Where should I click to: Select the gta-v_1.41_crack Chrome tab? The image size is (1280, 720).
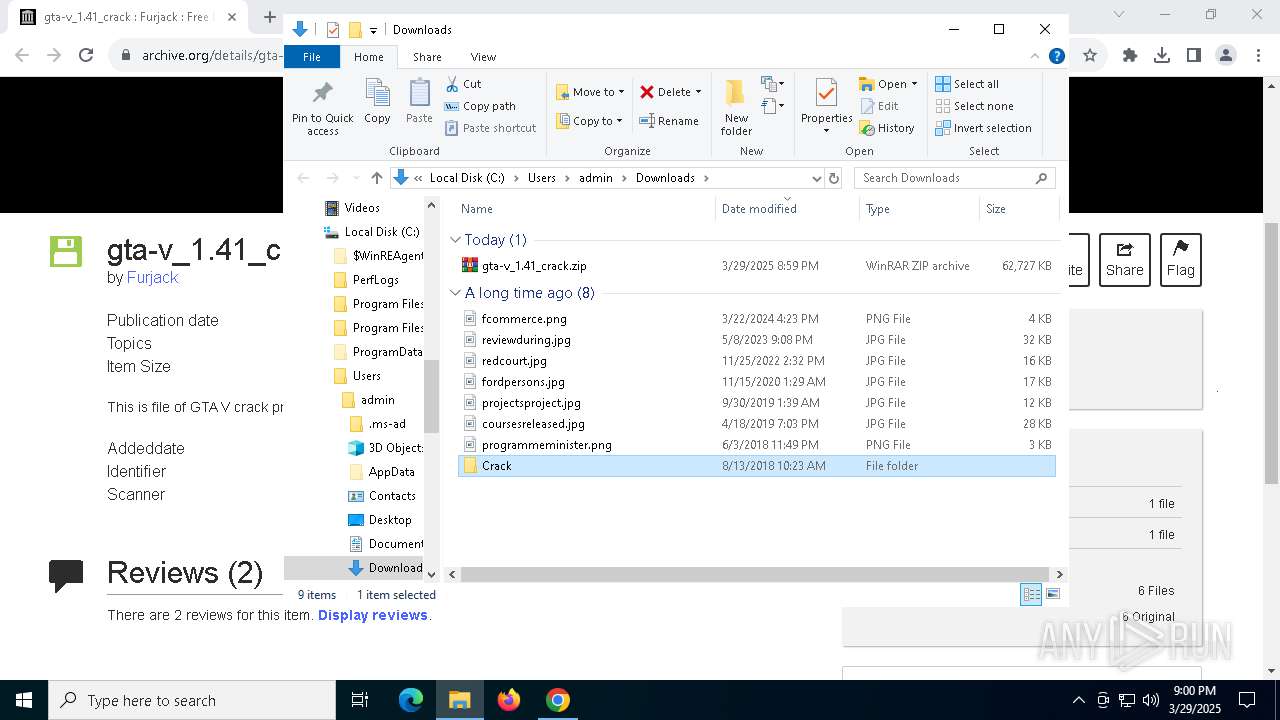pyautogui.click(x=127, y=17)
